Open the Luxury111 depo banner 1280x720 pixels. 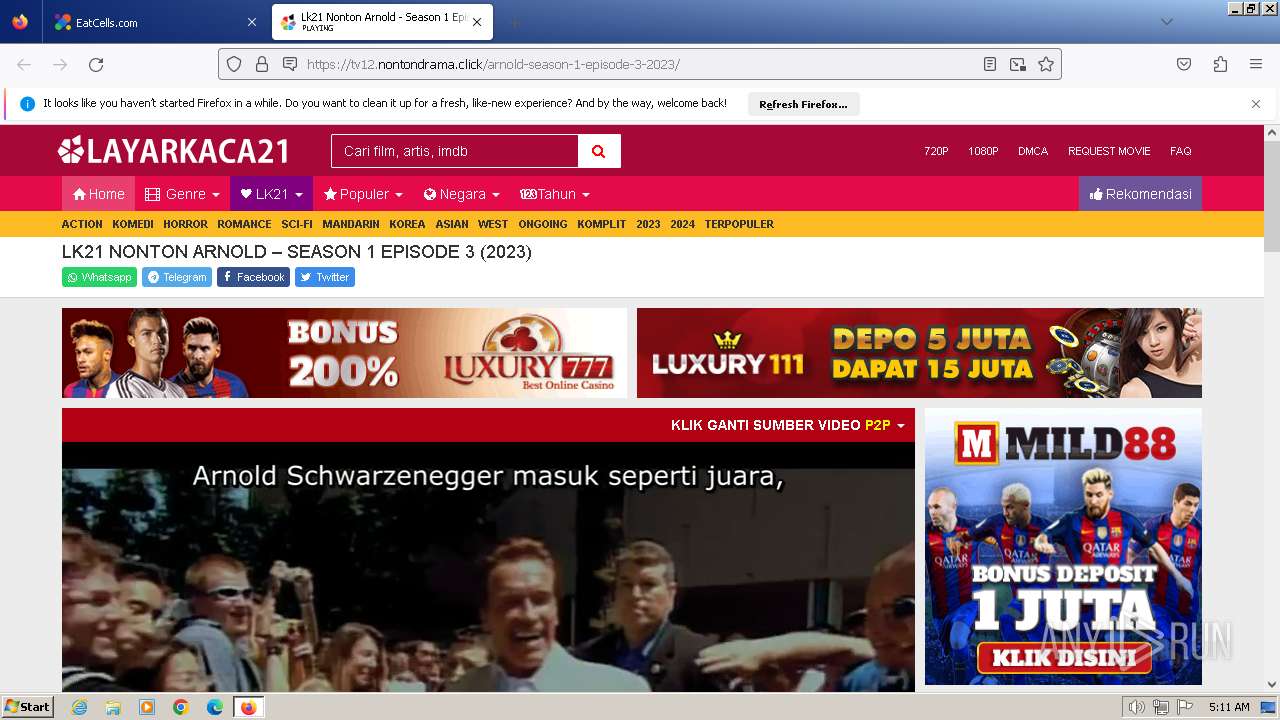[919, 353]
